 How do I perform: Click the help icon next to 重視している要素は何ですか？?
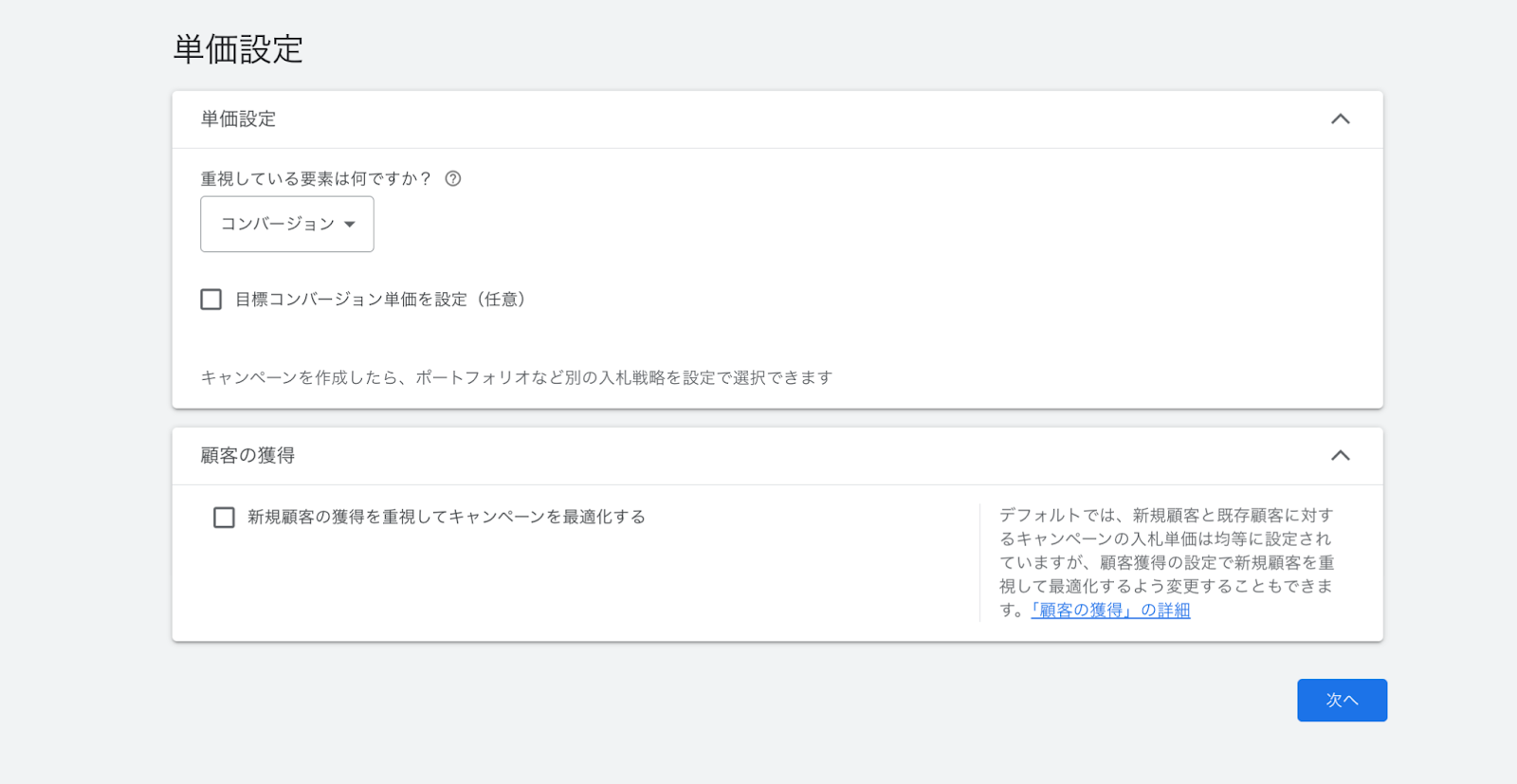[x=453, y=178]
